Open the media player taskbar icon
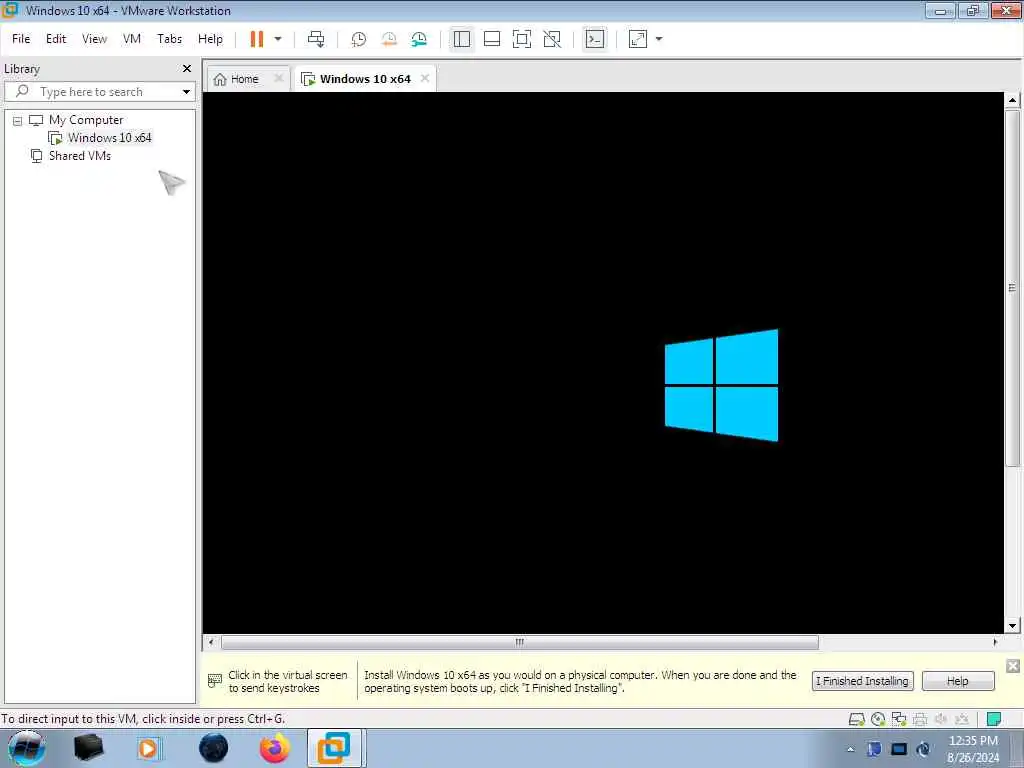 pos(148,748)
